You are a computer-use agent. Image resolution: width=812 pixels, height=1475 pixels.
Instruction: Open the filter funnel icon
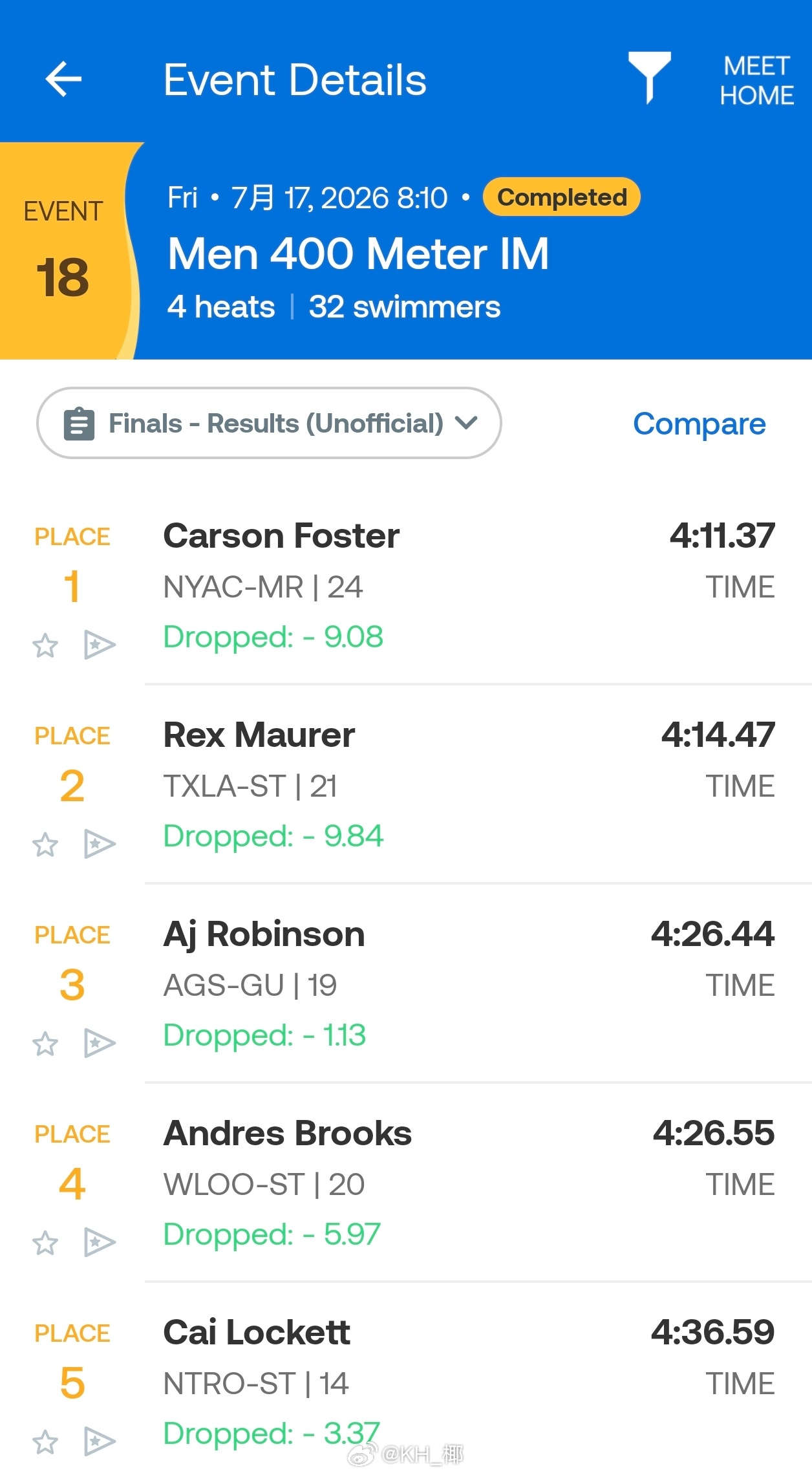[649, 78]
